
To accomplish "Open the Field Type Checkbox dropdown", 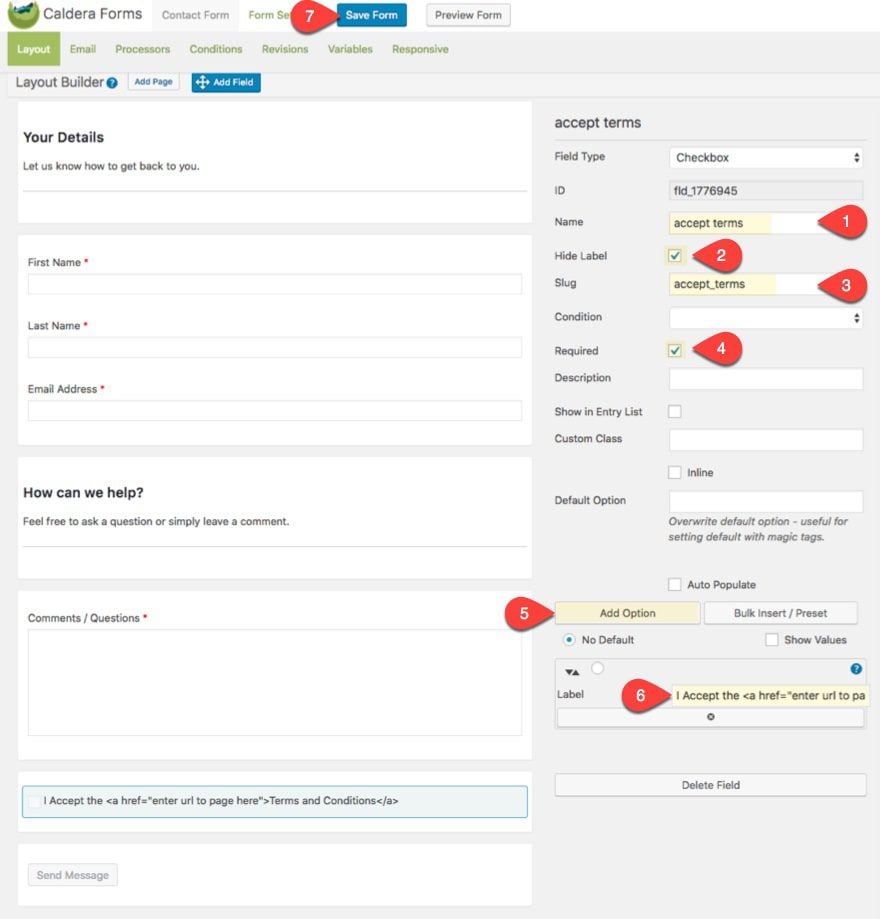I will (765, 158).
